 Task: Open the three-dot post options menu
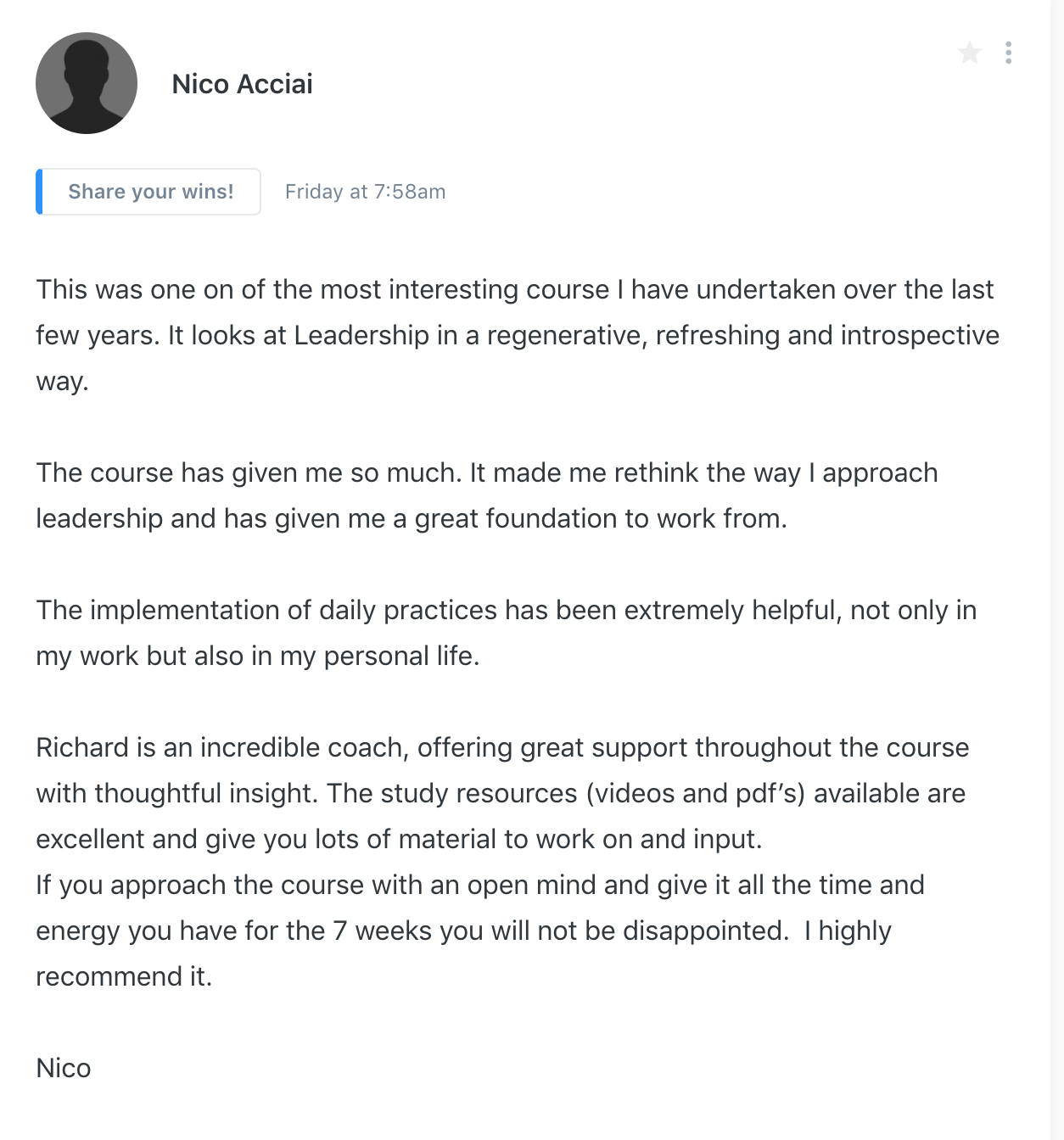click(x=1008, y=53)
